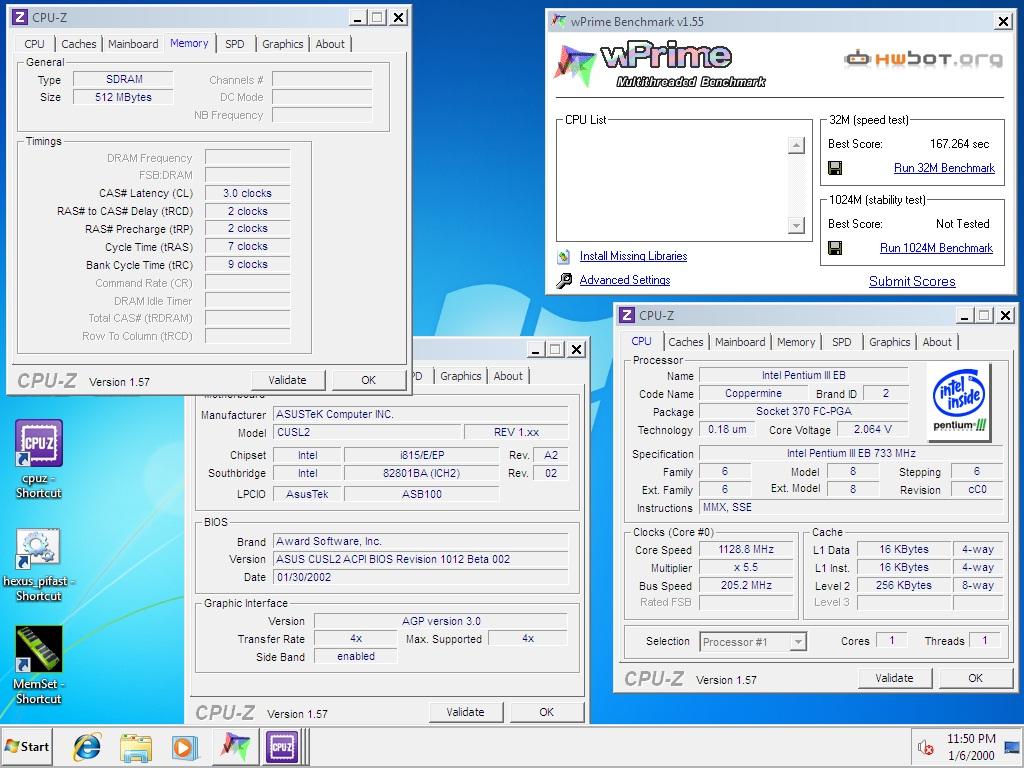Click the memory Size 512 MBytes field

tap(123, 97)
